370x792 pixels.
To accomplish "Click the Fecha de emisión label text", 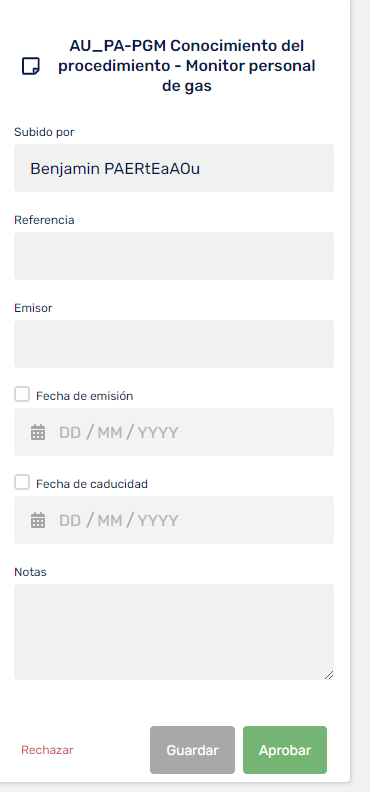I will coord(85,396).
